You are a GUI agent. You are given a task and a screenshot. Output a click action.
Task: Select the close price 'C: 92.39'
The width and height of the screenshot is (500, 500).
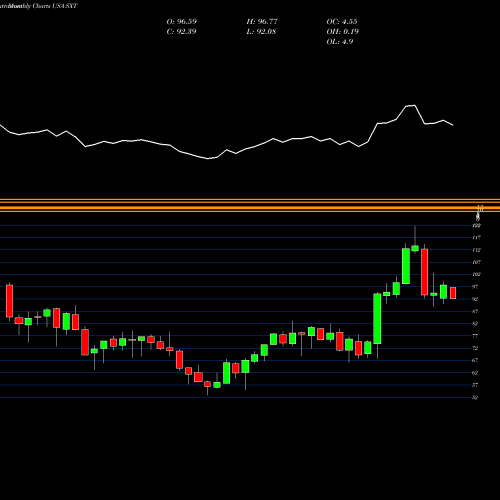tap(181, 32)
